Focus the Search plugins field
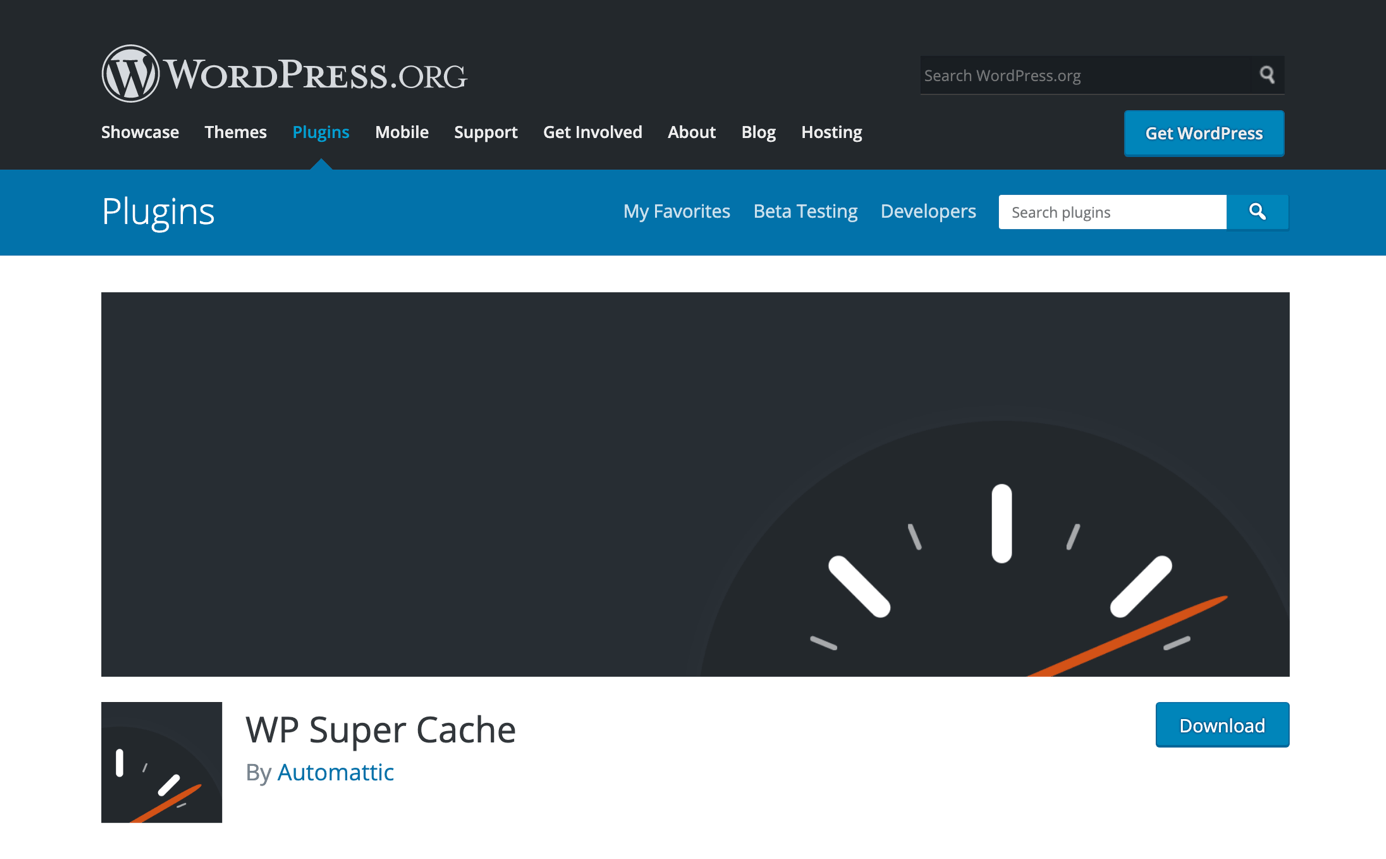Screen dimensions: 1386x859 [1113, 212]
